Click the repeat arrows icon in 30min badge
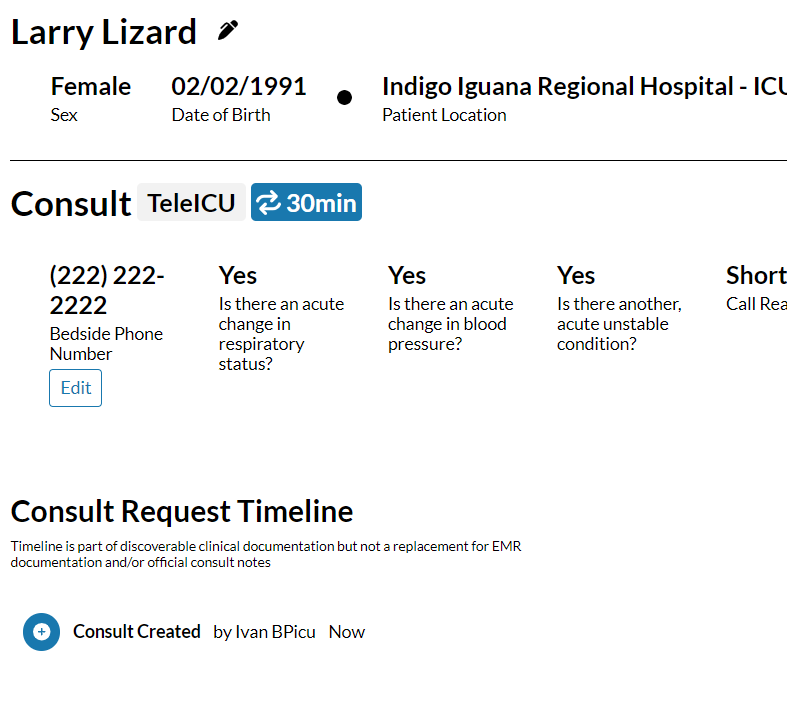Viewport: 787px width, 722px height. click(269, 203)
